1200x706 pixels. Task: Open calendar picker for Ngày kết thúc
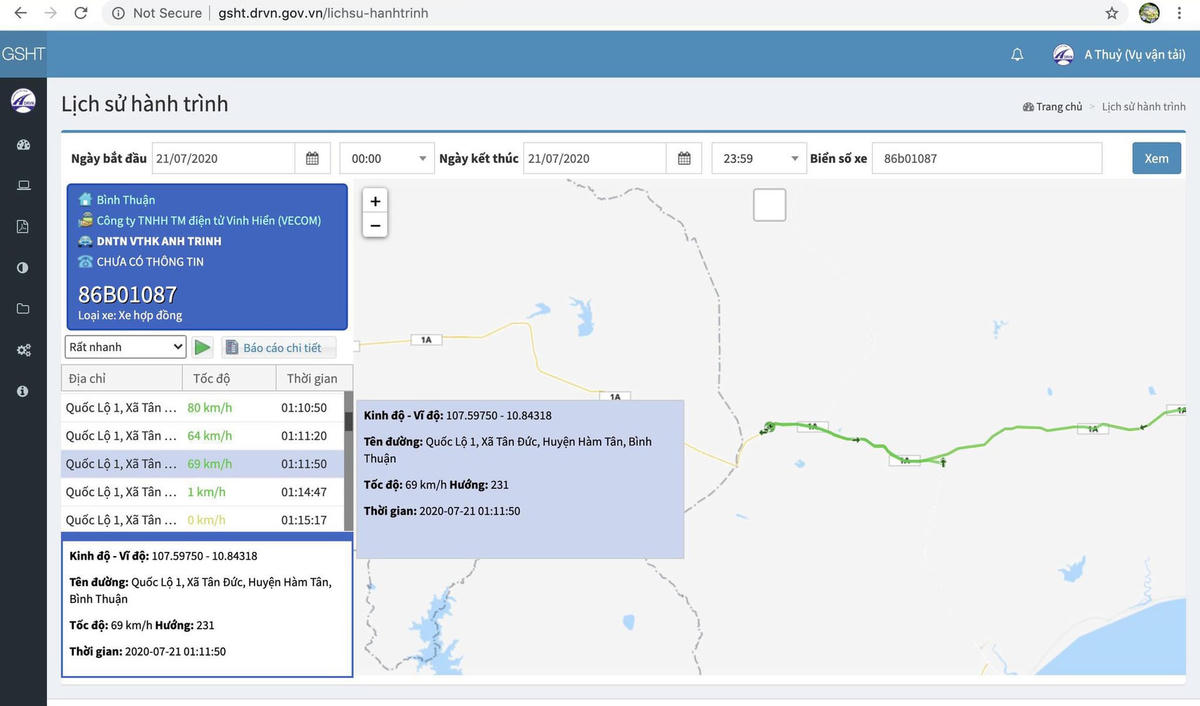click(684, 158)
